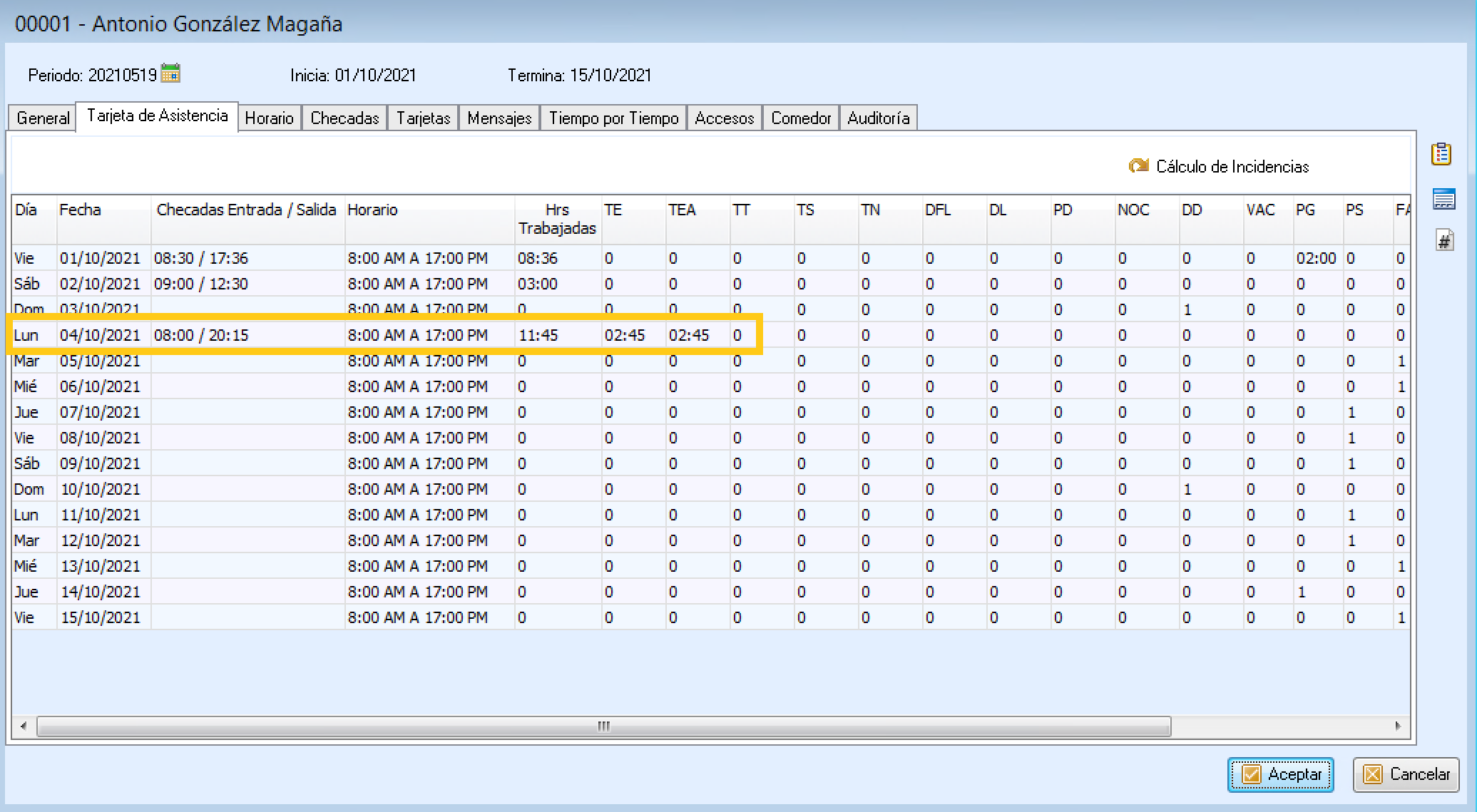1477x812 pixels.
Task: Select the Tiempo por Tiempo tab
Action: point(613,118)
